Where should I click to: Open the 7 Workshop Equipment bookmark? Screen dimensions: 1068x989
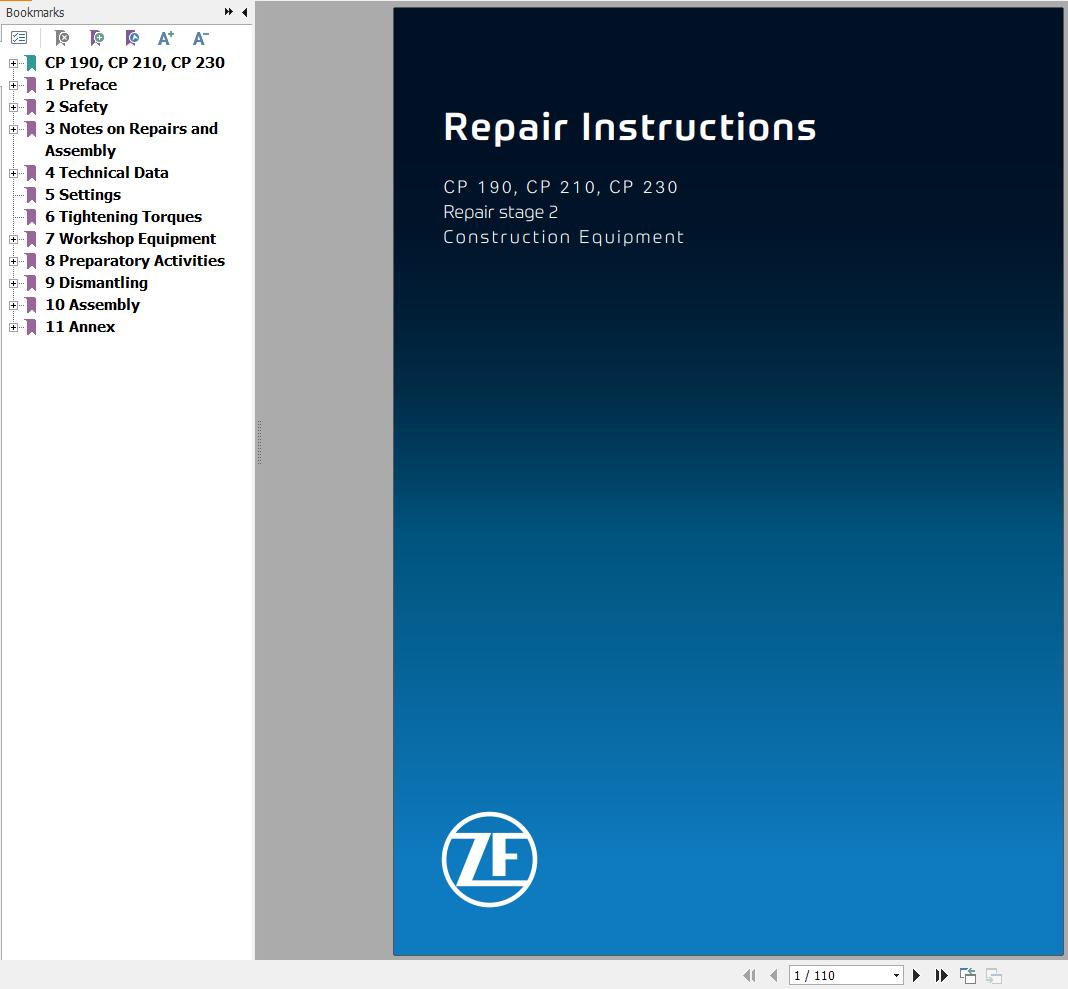coord(130,238)
